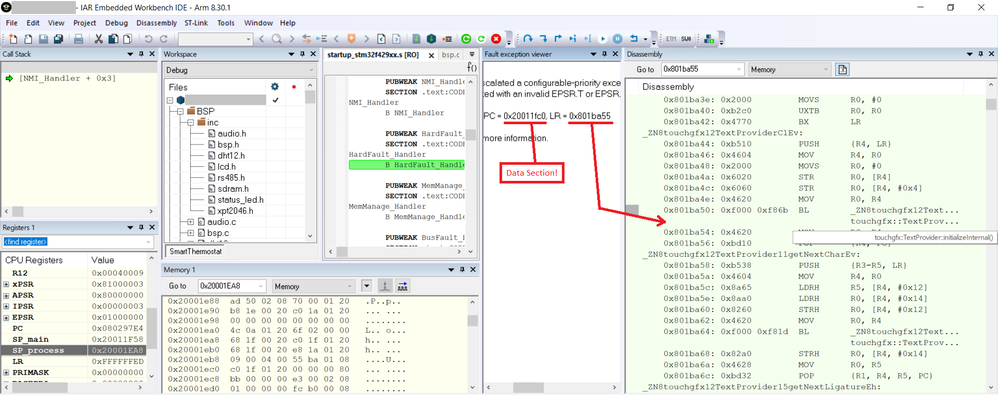Click the Go (run) debug icon
This screenshot has width=998, height=395.
[x=603, y=39]
